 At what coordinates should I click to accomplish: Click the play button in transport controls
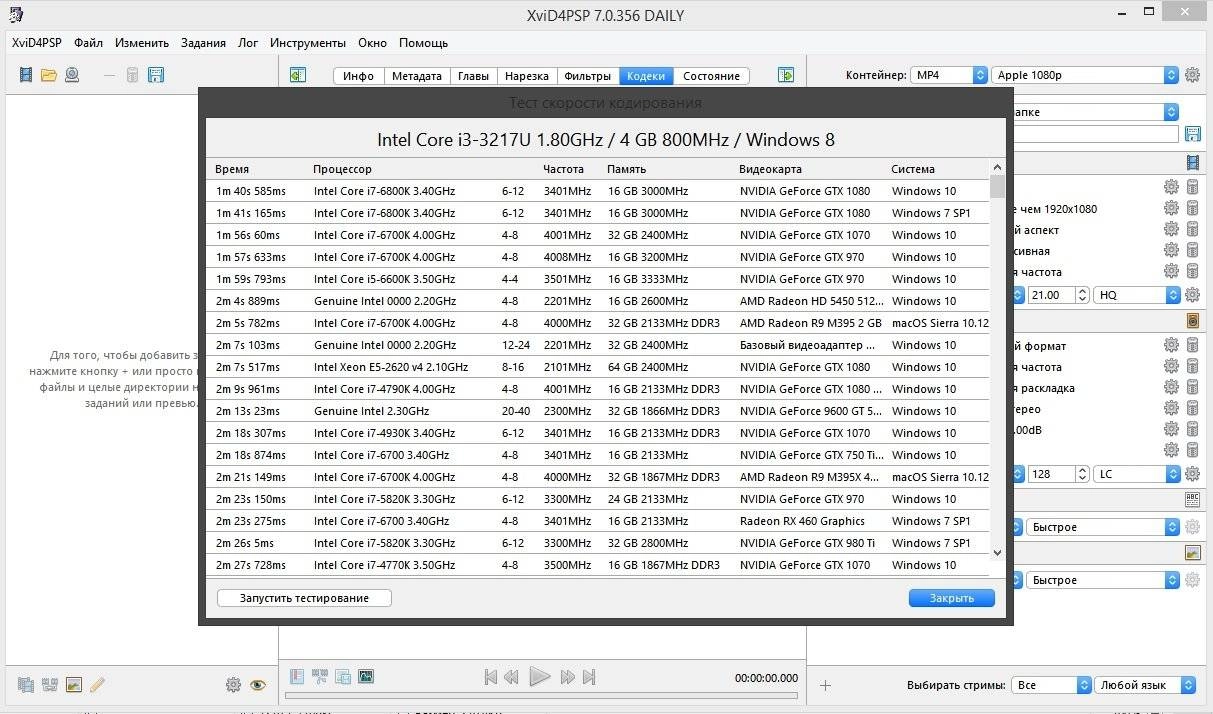539,677
